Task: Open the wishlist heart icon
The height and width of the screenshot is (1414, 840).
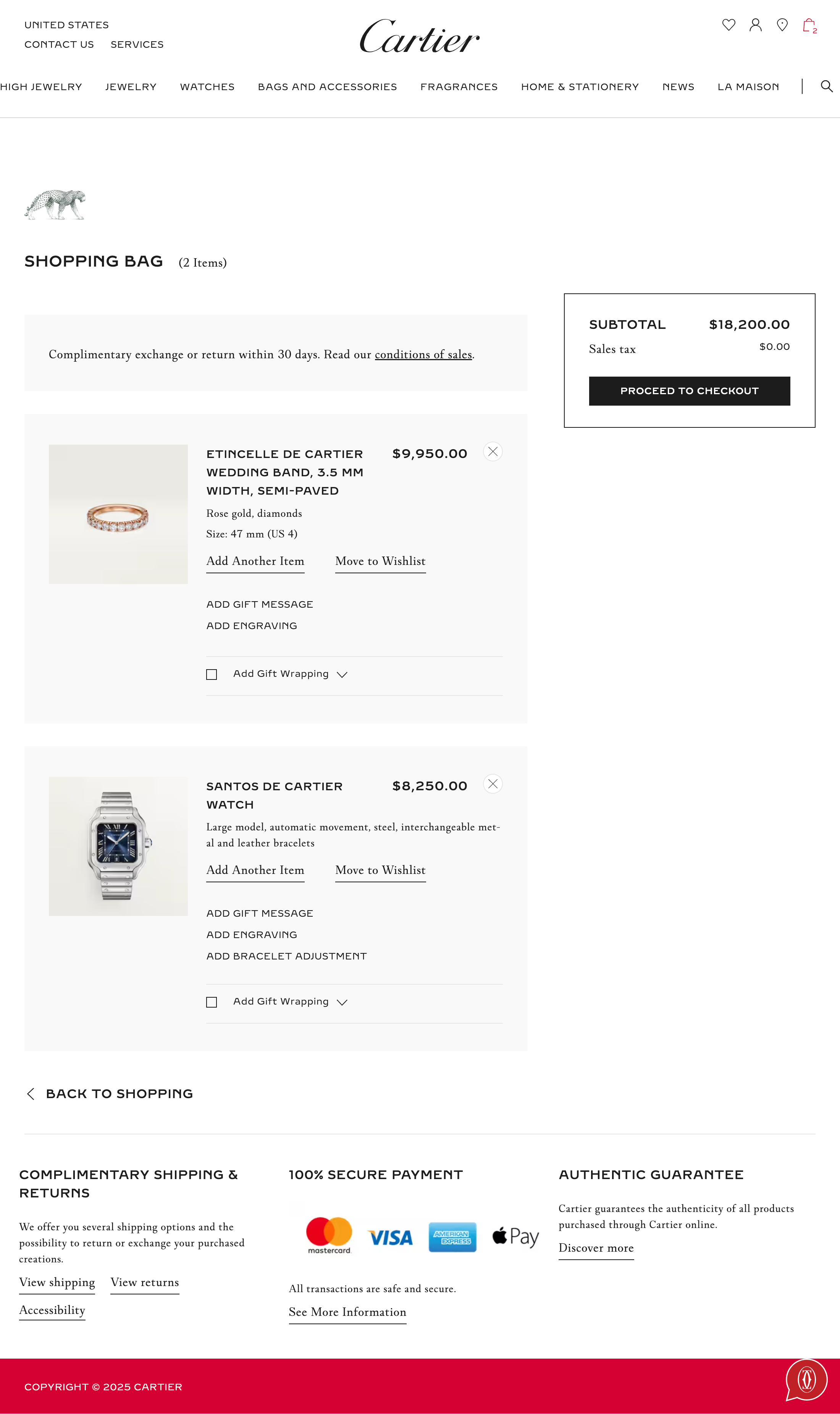Action: click(x=729, y=25)
